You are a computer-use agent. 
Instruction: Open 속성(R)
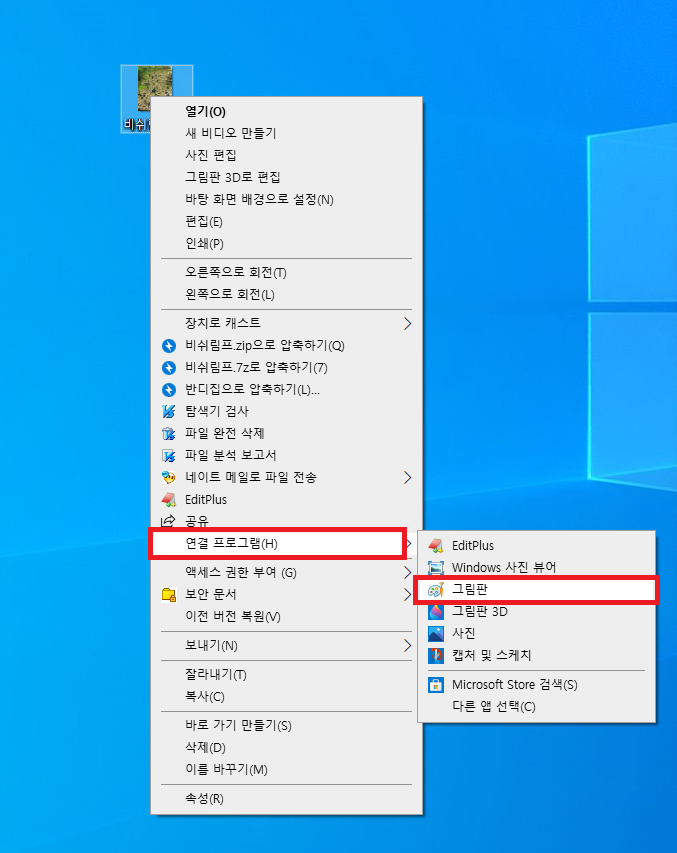[x=286, y=799]
